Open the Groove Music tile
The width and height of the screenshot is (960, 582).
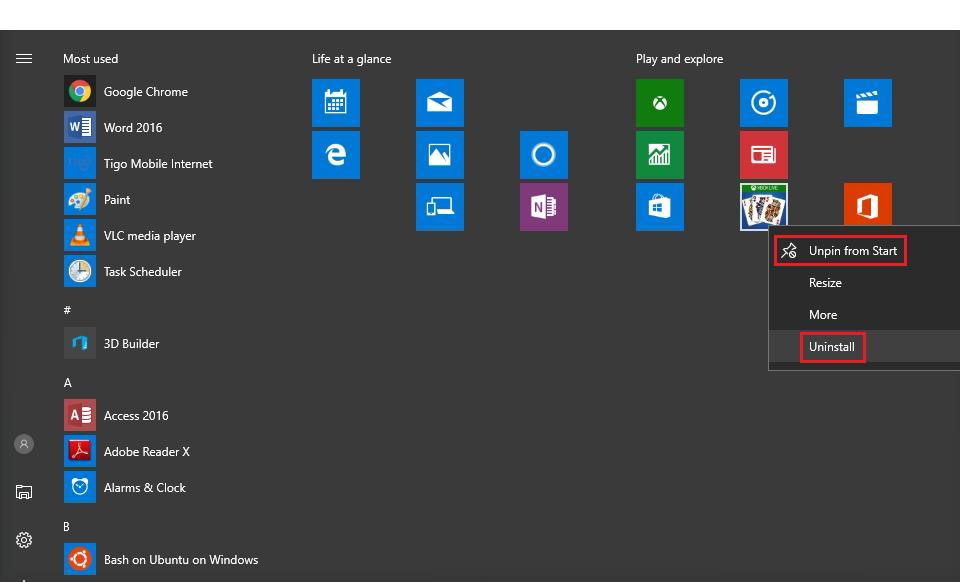tap(763, 103)
